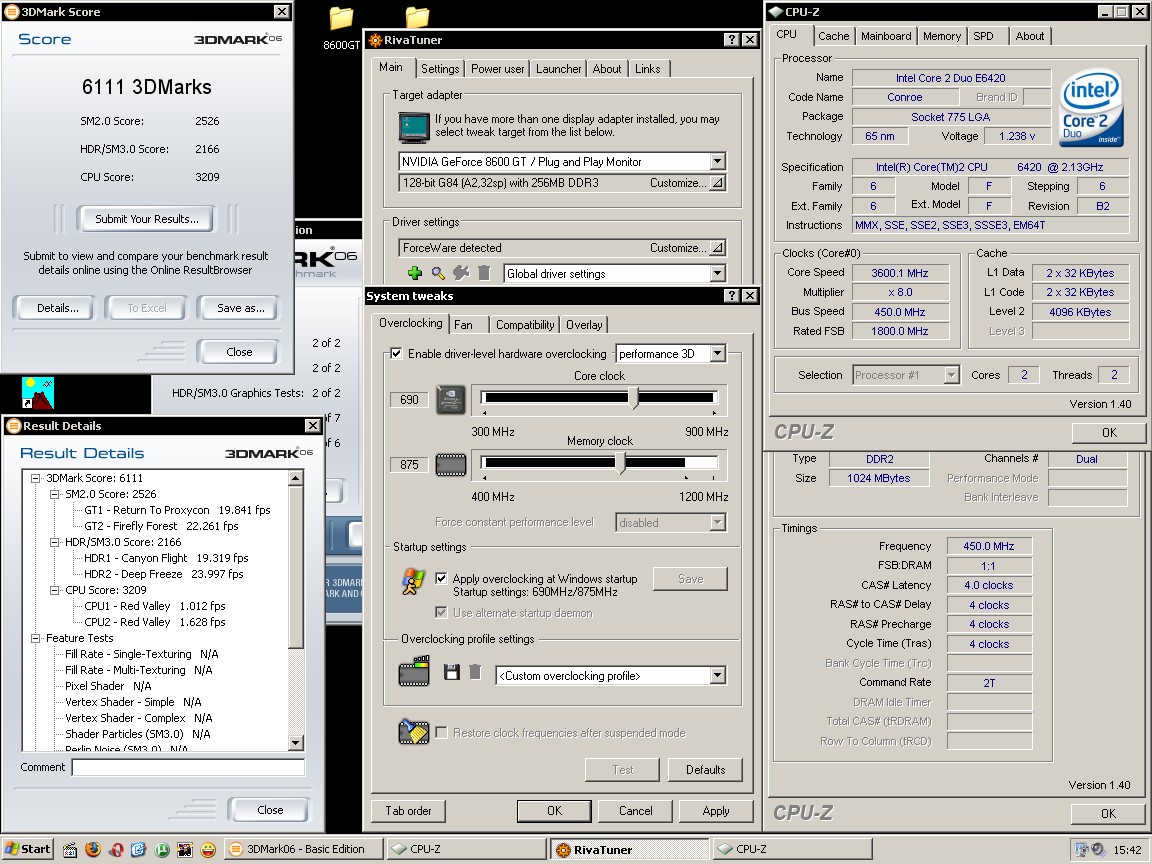
Task: Click the overclocking profile card icon
Action: (x=414, y=671)
